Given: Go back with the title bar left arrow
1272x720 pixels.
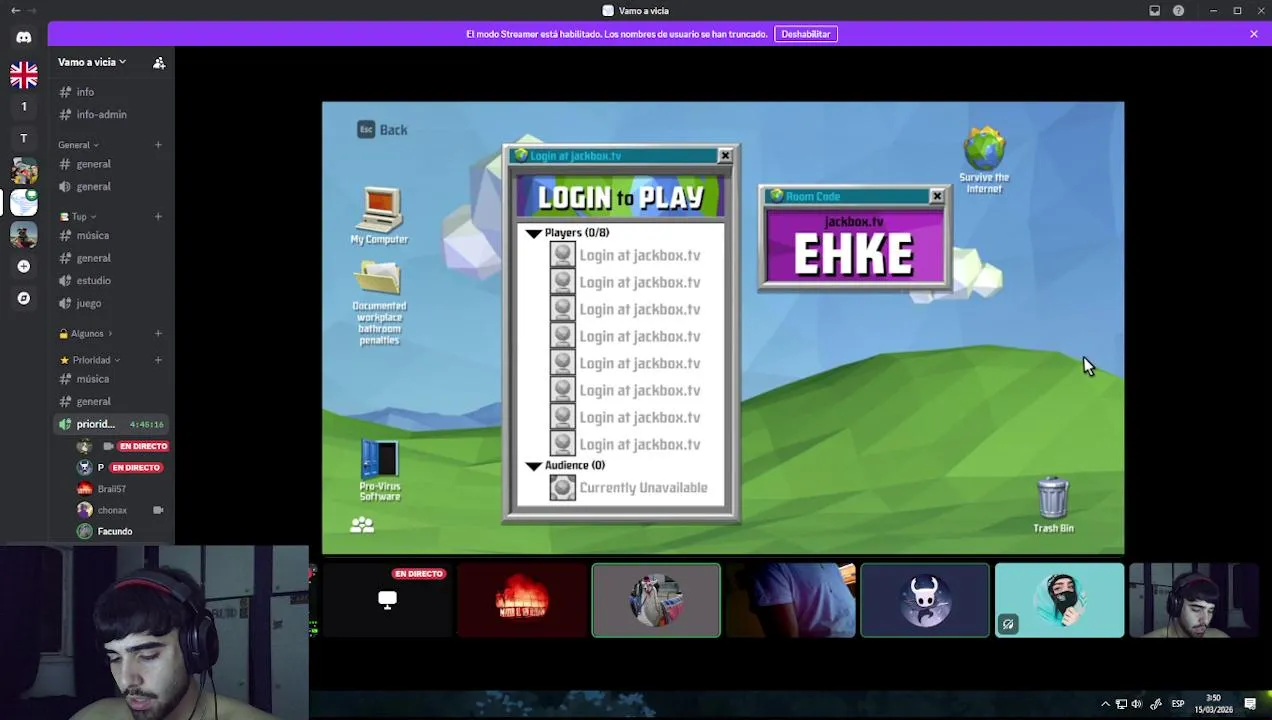Looking at the screenshot, I should pyautogui.click(x=15, y=11).
